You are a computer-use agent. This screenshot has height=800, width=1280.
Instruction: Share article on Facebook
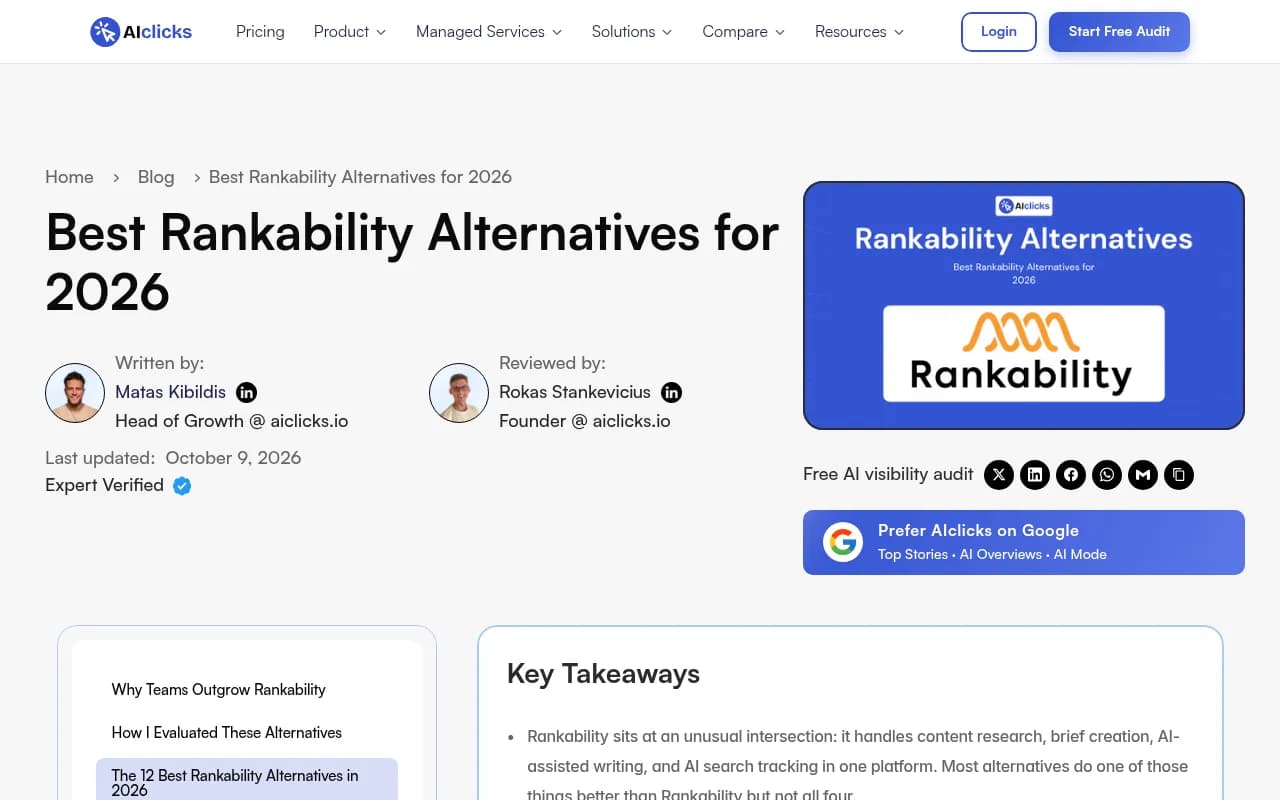[1071, 474]
